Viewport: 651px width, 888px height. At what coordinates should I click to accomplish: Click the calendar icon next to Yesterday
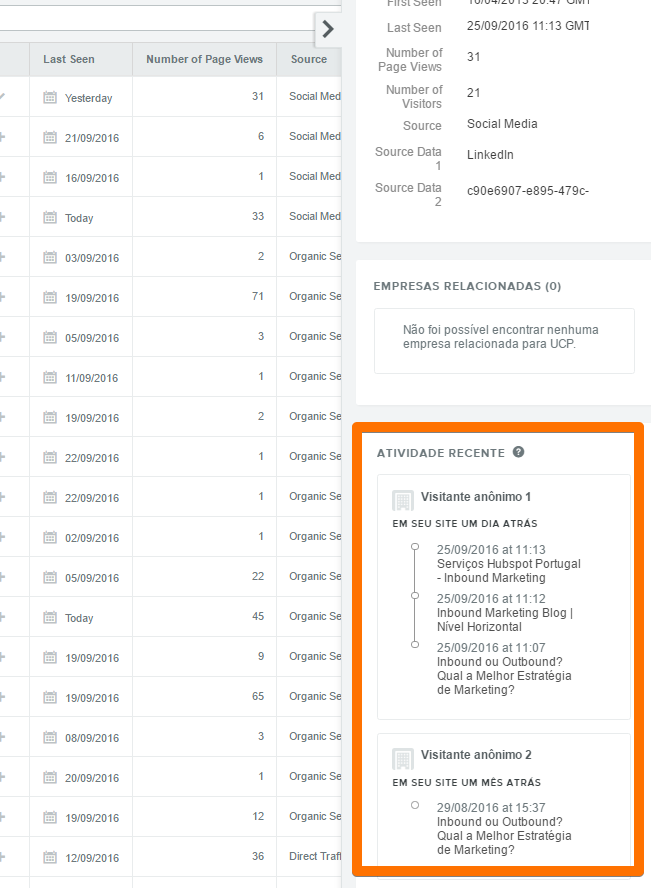point(50,98)
